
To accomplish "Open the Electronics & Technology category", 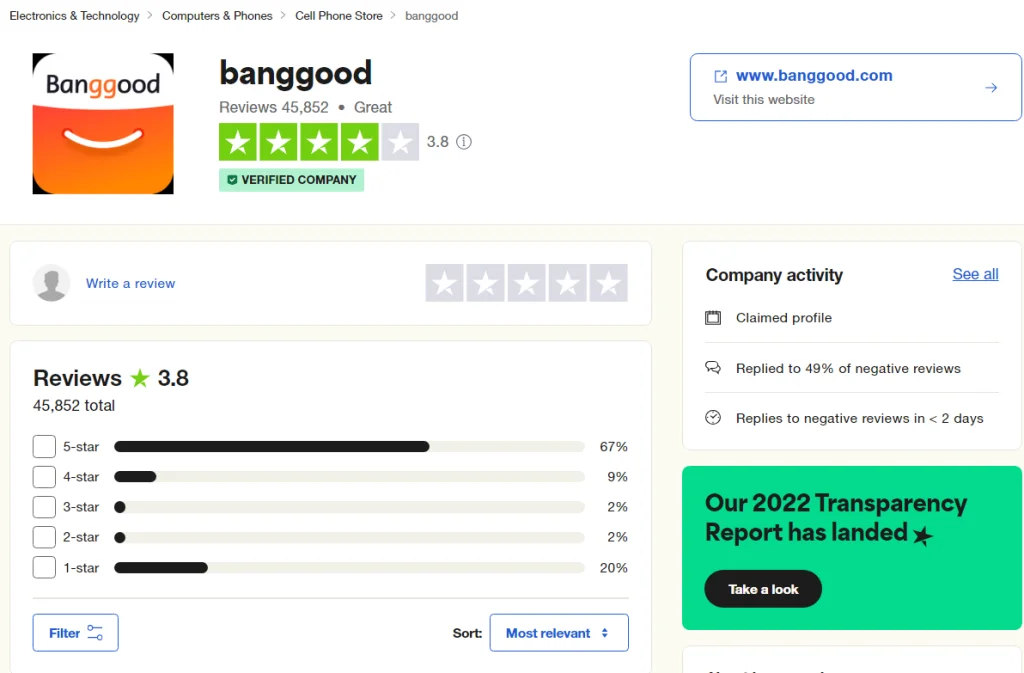I will coord(73,15).
